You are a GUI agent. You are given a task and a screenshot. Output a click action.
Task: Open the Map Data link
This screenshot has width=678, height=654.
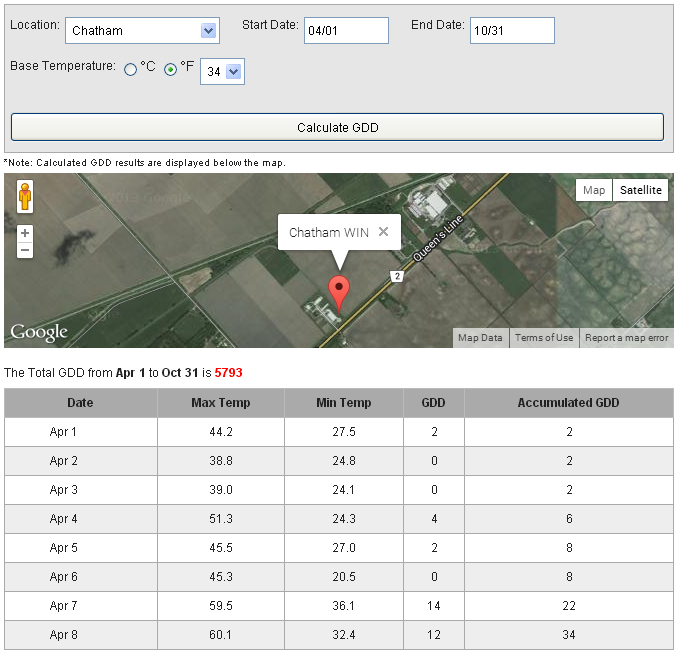click(x=480, y=338)
